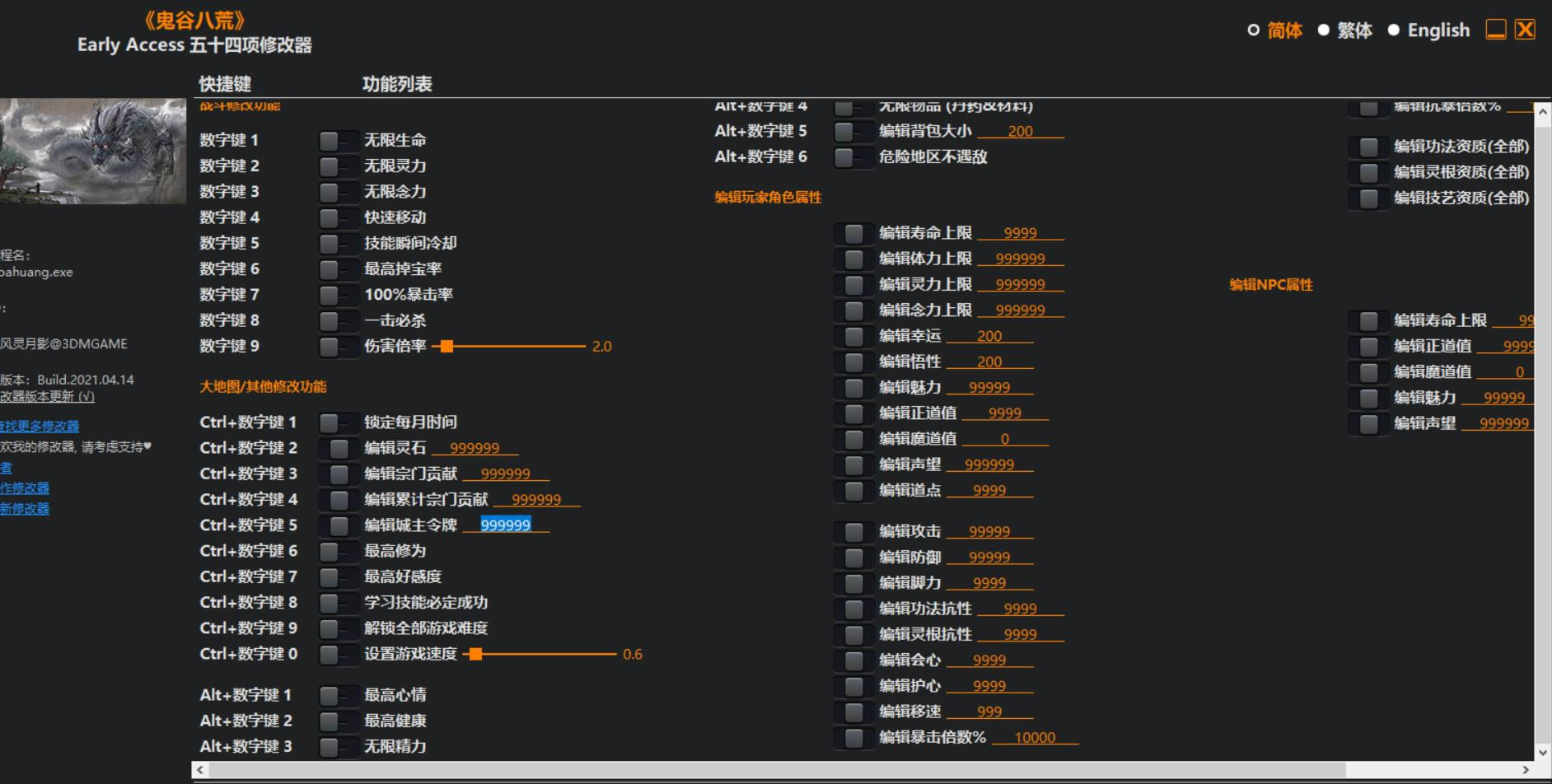
Task: Adjust the 伤害倍率 slider handle
Action: coord(446,347)
